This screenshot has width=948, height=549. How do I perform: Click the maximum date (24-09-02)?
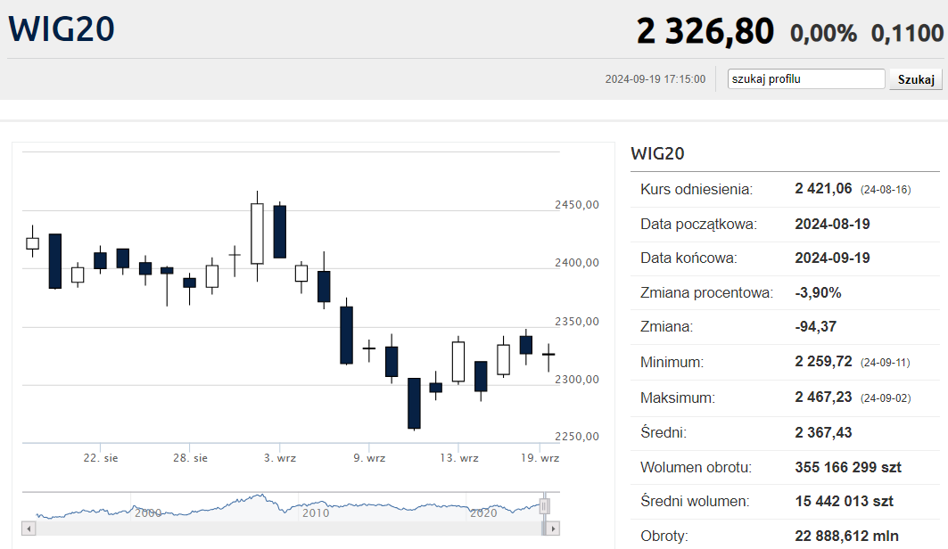coord(886,398)
